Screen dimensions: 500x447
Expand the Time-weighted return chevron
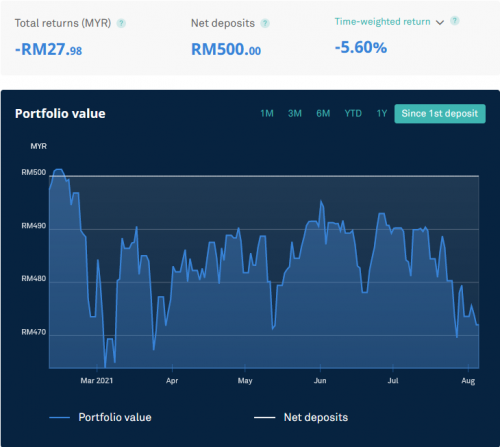[440, 22]
